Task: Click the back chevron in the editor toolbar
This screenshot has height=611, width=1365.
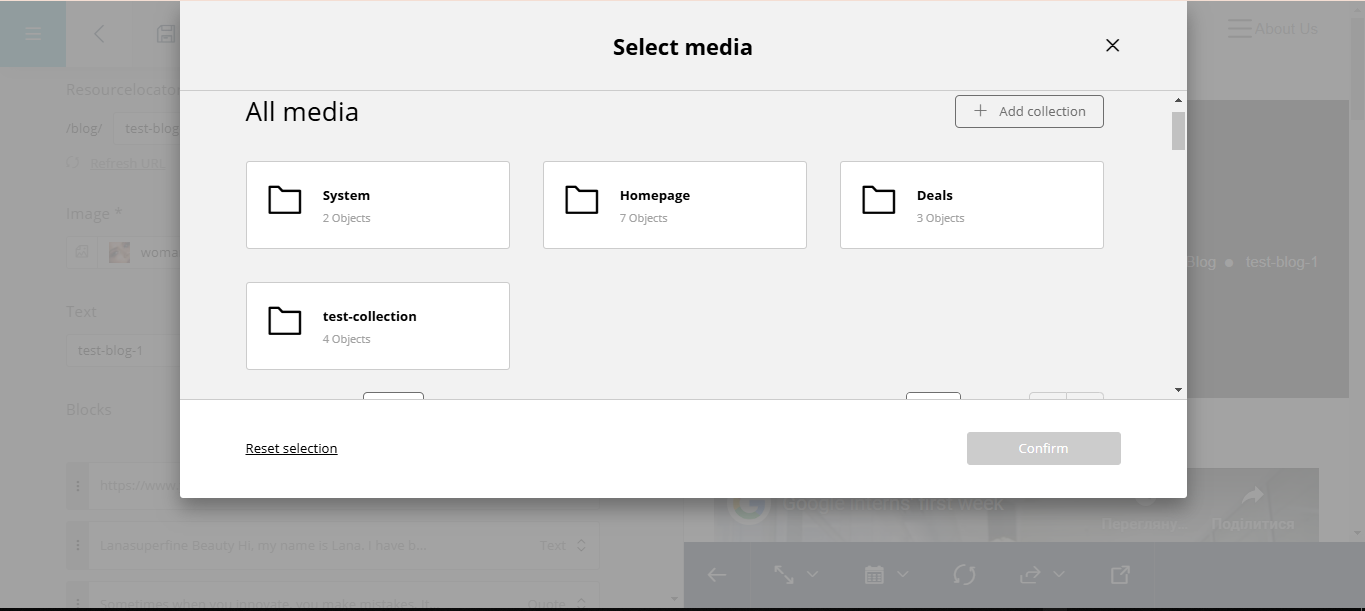Action: 99,34
